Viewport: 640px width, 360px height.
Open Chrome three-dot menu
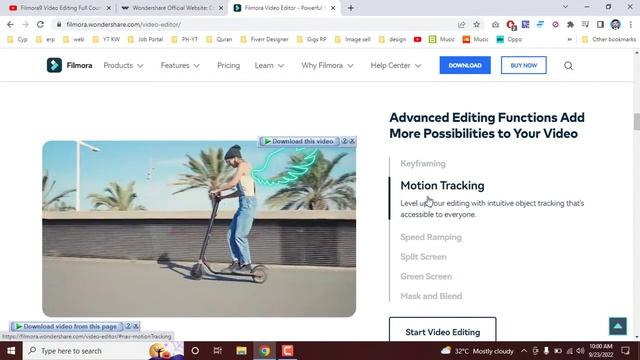coord(631,24)
